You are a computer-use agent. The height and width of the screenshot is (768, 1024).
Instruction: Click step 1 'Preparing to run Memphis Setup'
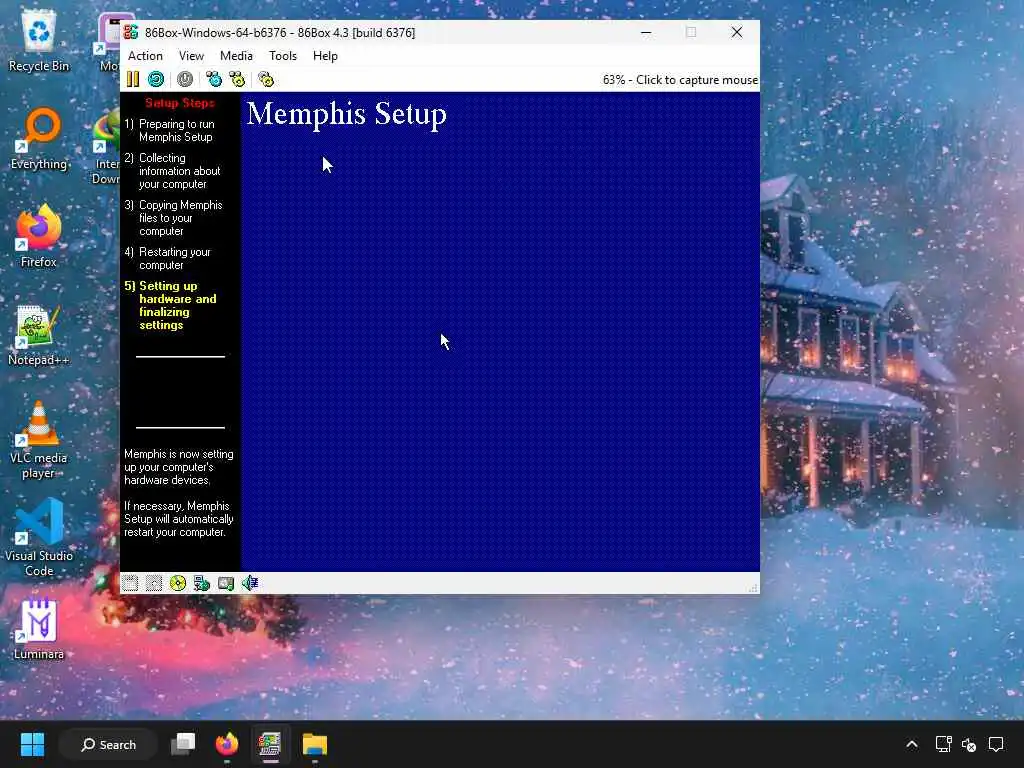tap(170, 131)
